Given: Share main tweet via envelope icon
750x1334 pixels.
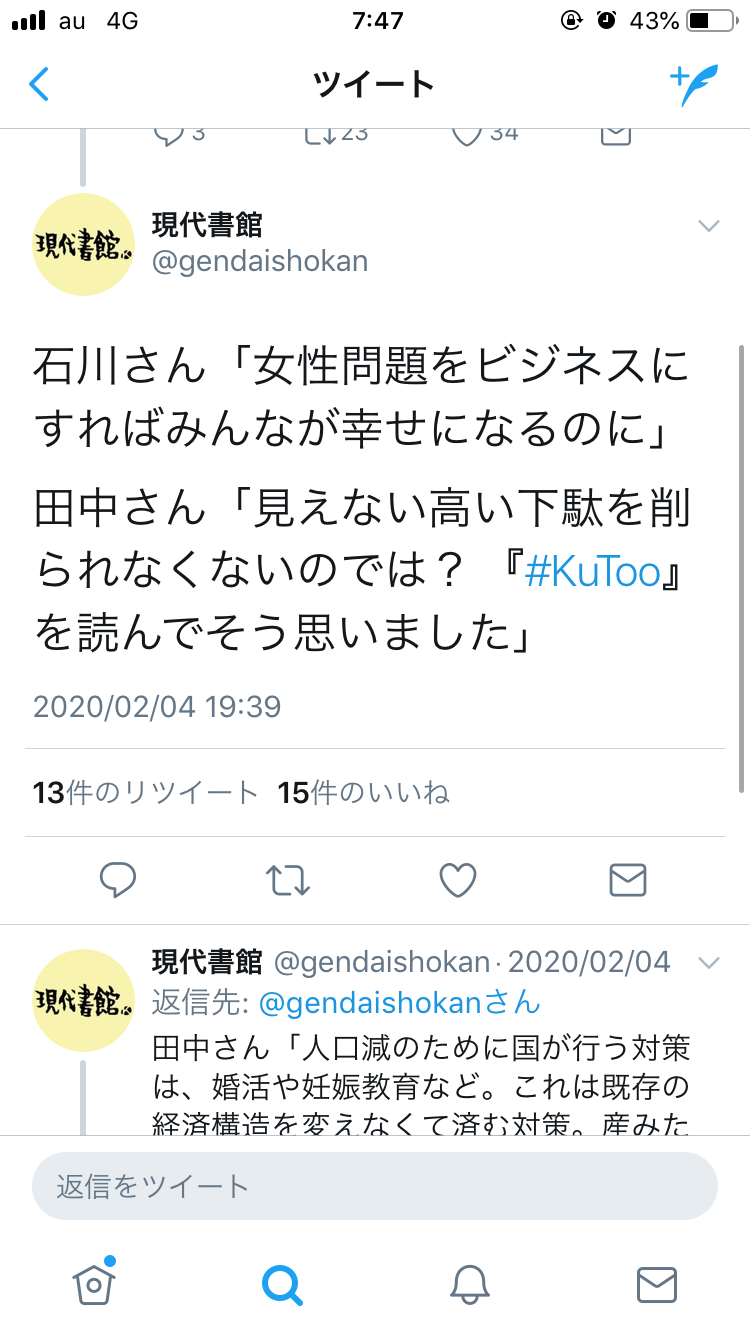Looking at the screenshot, I should coord(628,880).
